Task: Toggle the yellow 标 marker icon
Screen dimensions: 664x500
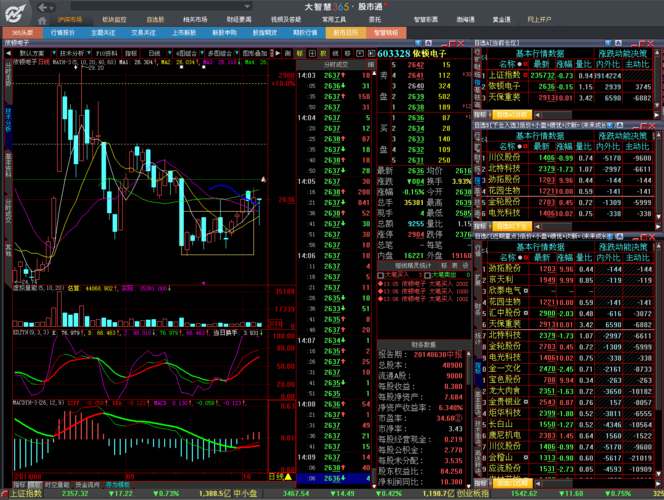Action: [x=300, y=53]
